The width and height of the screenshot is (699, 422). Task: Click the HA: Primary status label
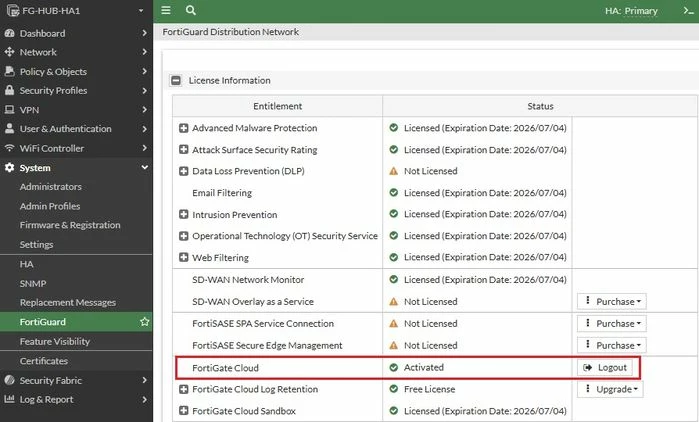631,11
